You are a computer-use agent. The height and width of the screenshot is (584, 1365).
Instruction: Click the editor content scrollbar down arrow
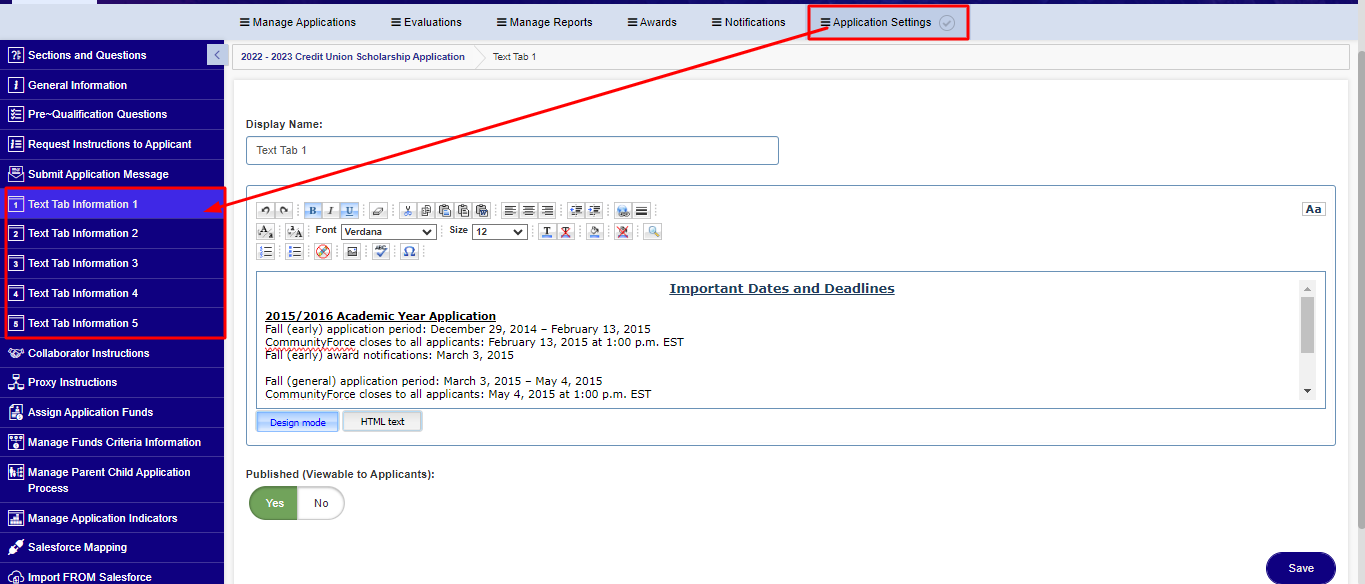coord(1307,390)
